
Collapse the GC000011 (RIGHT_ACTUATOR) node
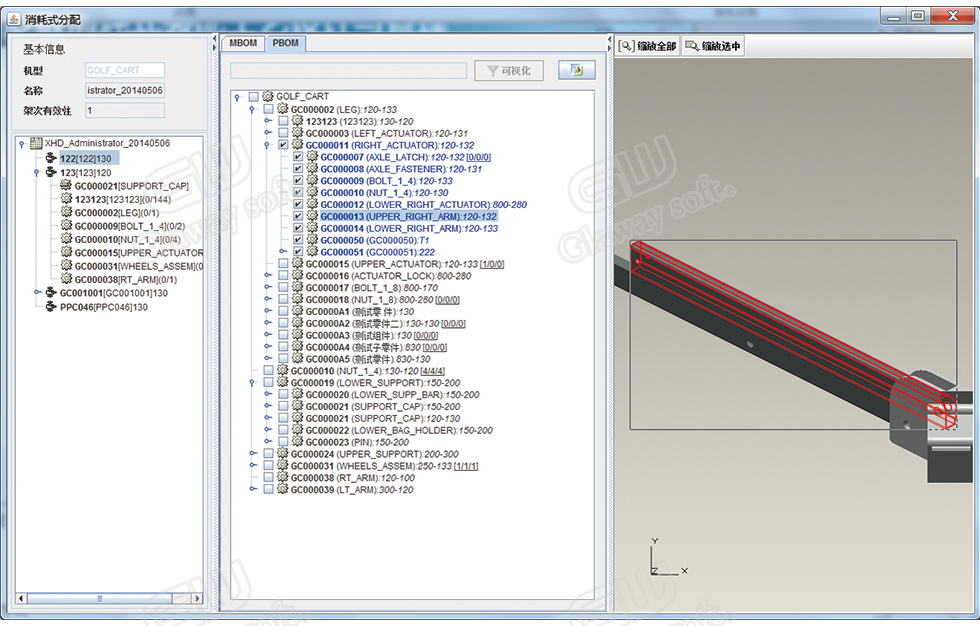(x=268, y=145)
